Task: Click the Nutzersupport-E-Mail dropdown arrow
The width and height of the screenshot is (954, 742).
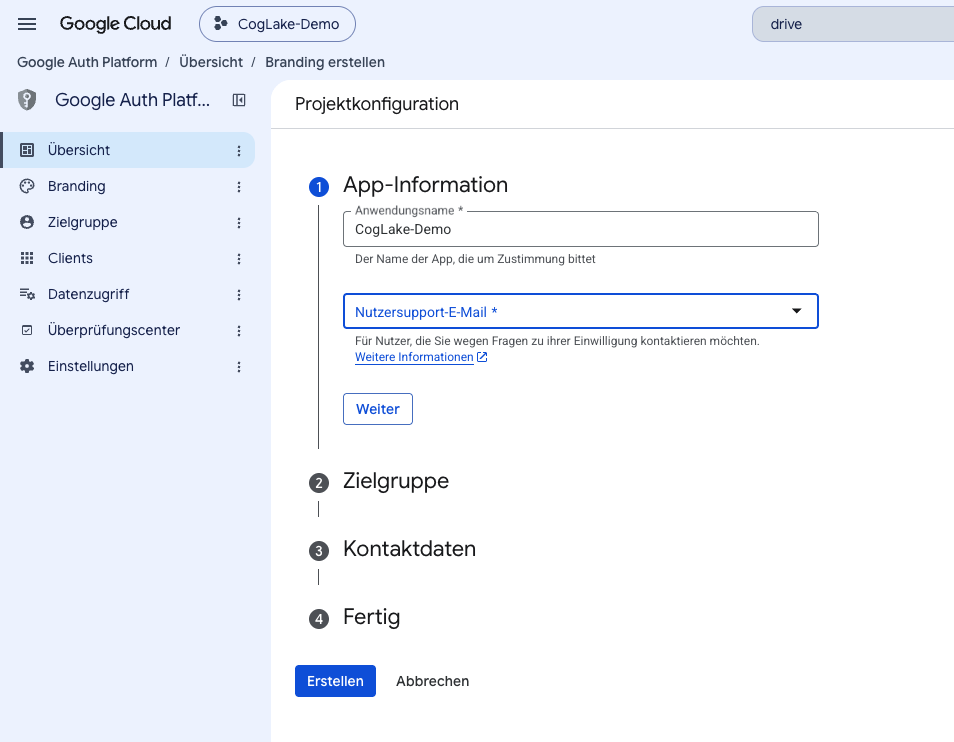Action: [x=796, y=311]
